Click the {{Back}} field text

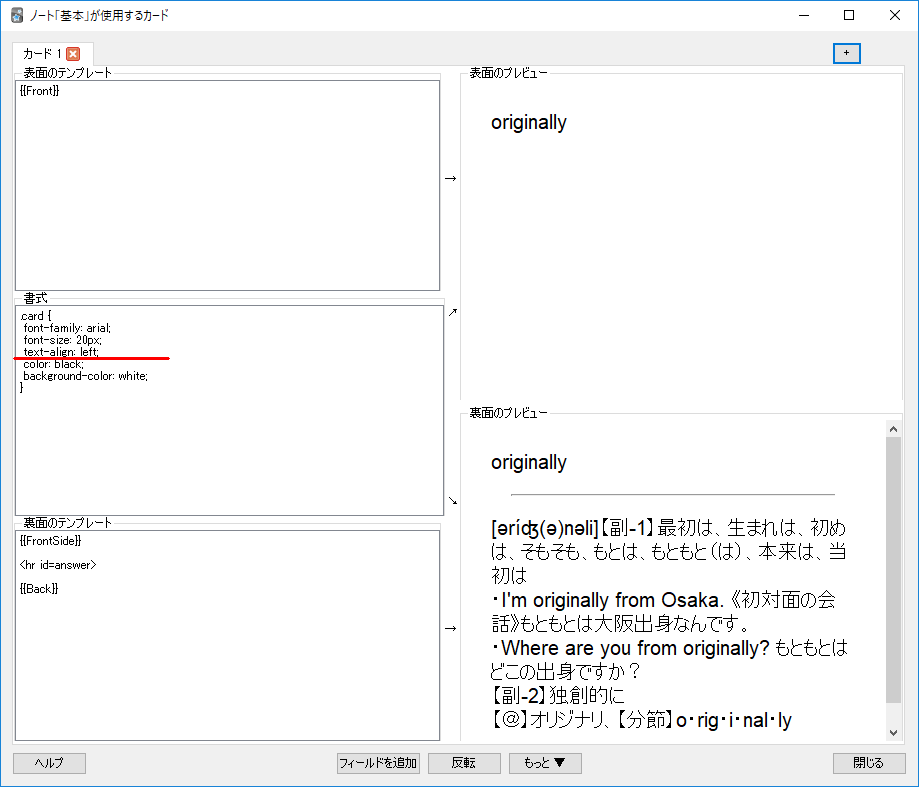pos(39,589)
